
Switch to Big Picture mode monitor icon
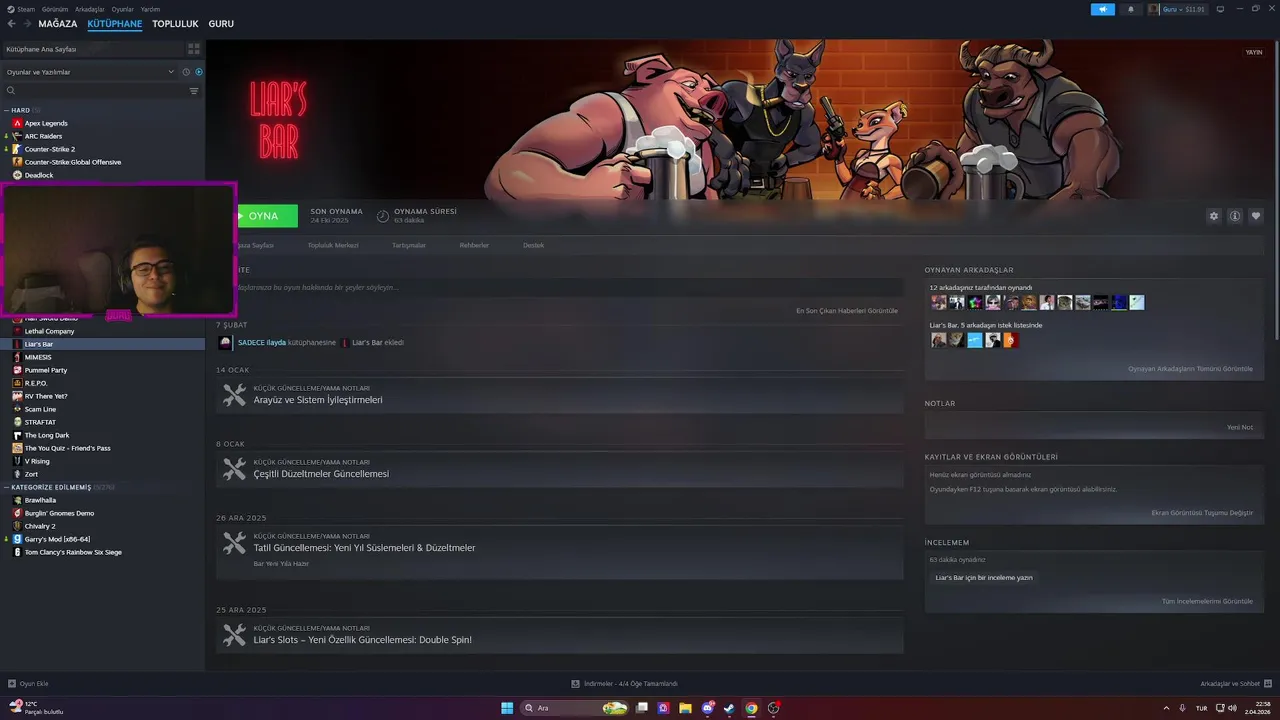[1220, 9]
